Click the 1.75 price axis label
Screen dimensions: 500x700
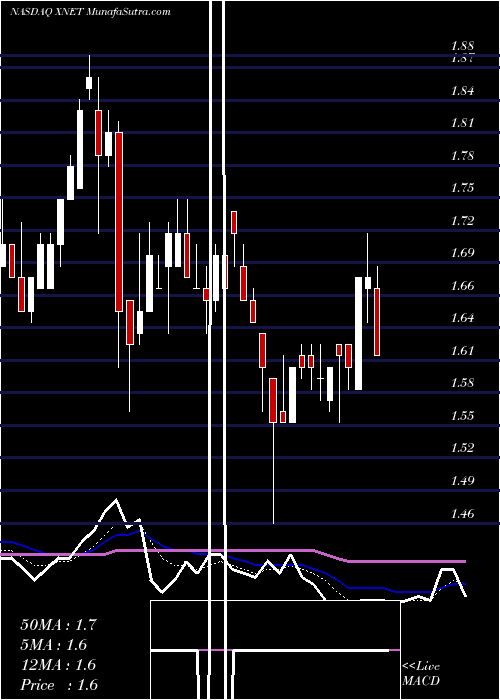[x=462, y=188]
